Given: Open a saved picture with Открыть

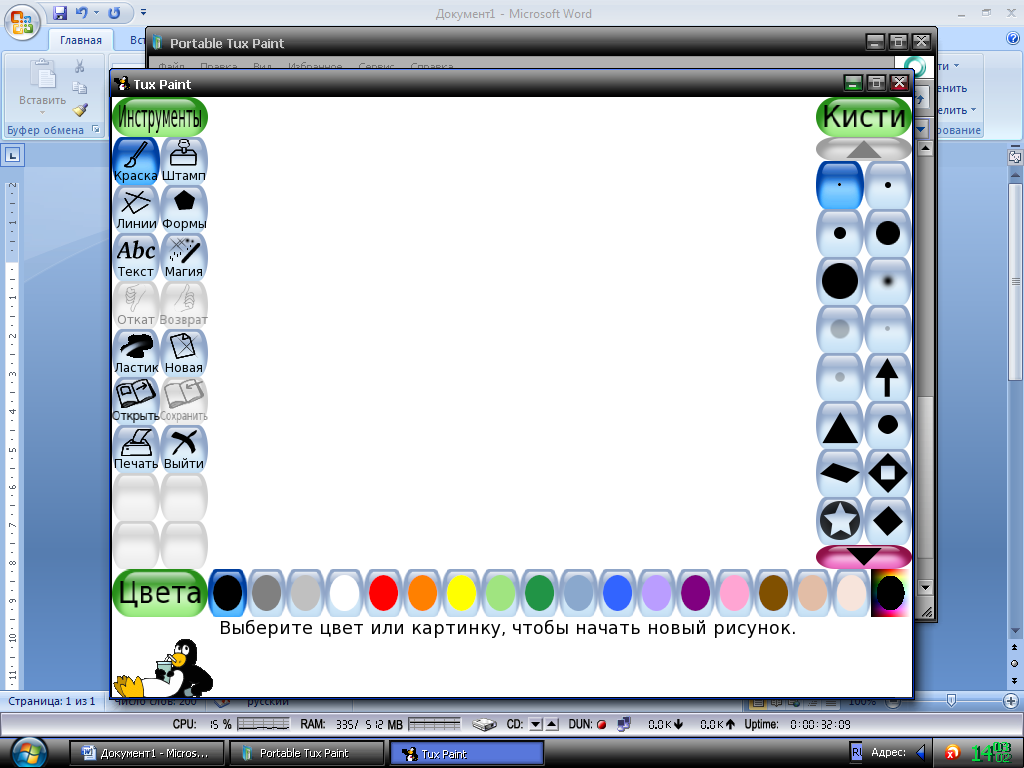Looking at the screenshot, I should click(x=136, y=401).
